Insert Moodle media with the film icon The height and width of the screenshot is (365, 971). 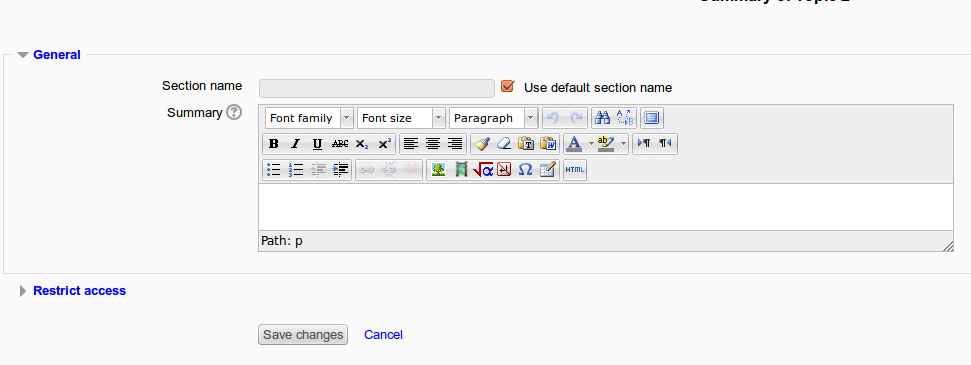coord(461,169)
